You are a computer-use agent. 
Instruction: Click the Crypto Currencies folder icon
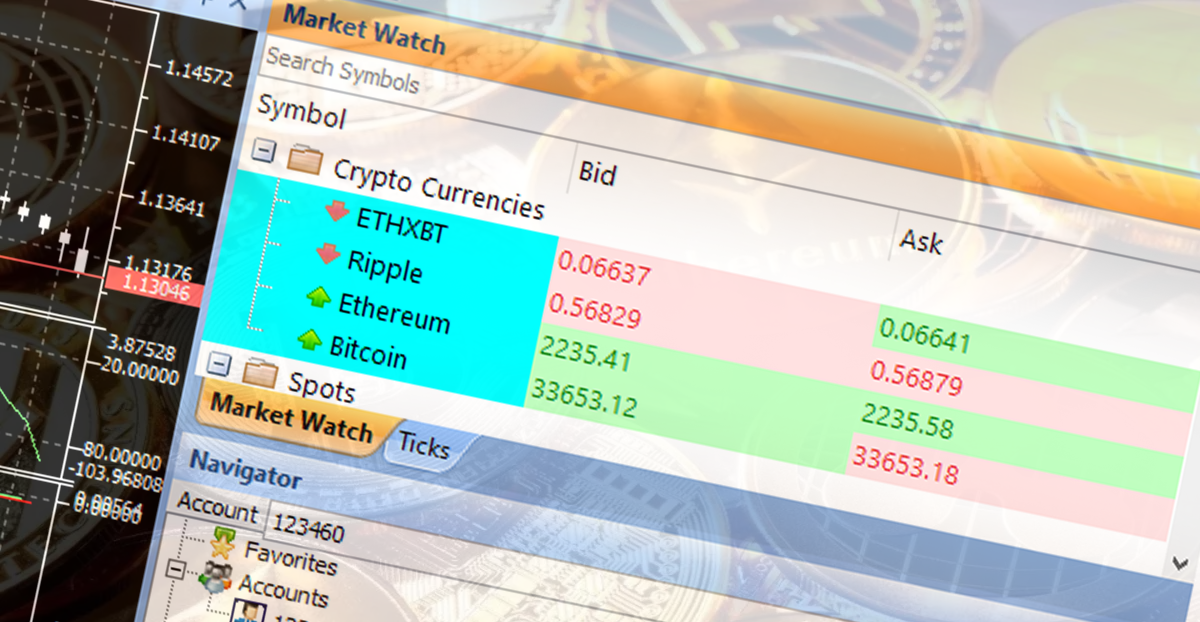(307, 158)
